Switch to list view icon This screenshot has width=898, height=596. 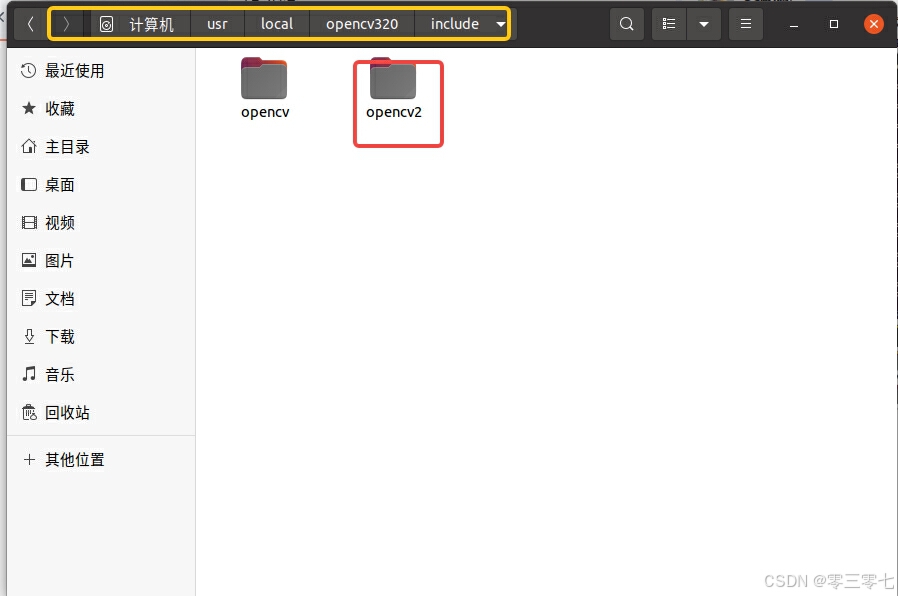coord(668,24)
